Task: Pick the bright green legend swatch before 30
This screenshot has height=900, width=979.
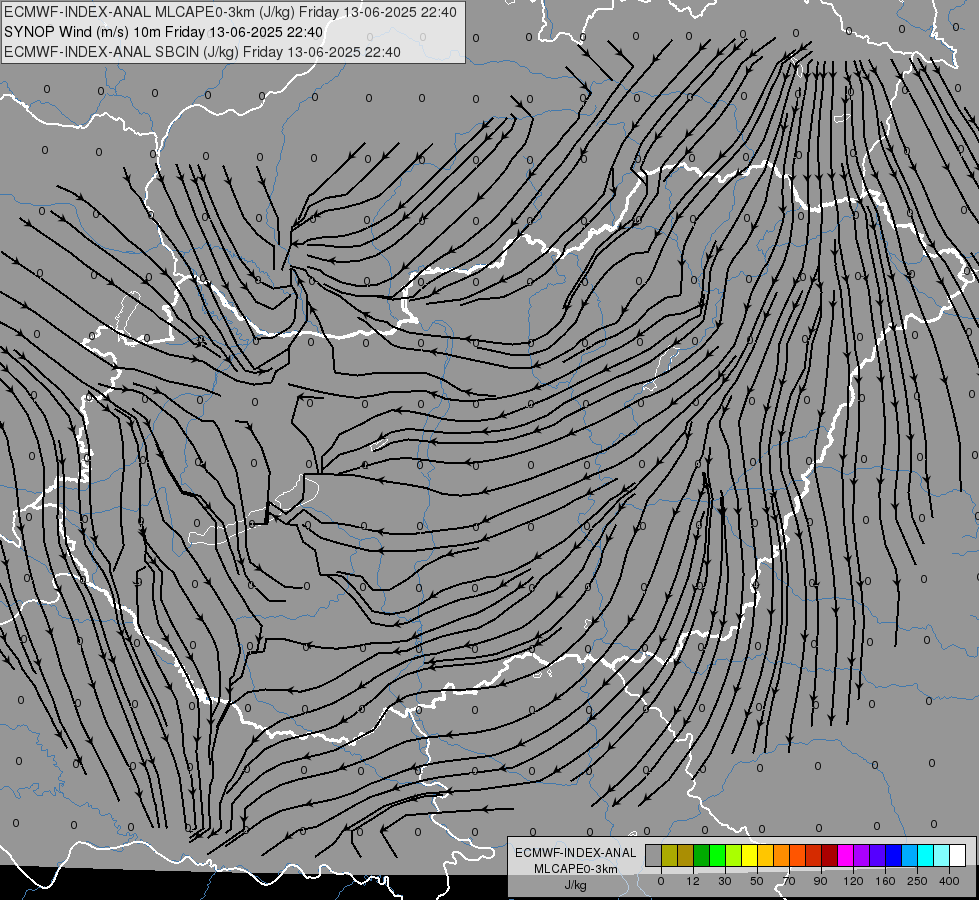Action: click(x=718, y=855)
